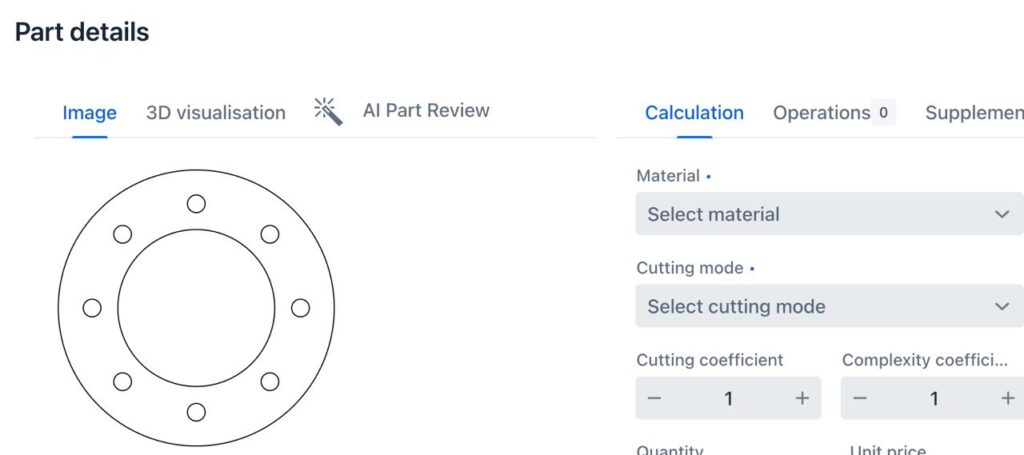The width and height of the screenshot is (1024, 455).
Task: Decrease the Complexity coefficient with minus
Action: 859,398
